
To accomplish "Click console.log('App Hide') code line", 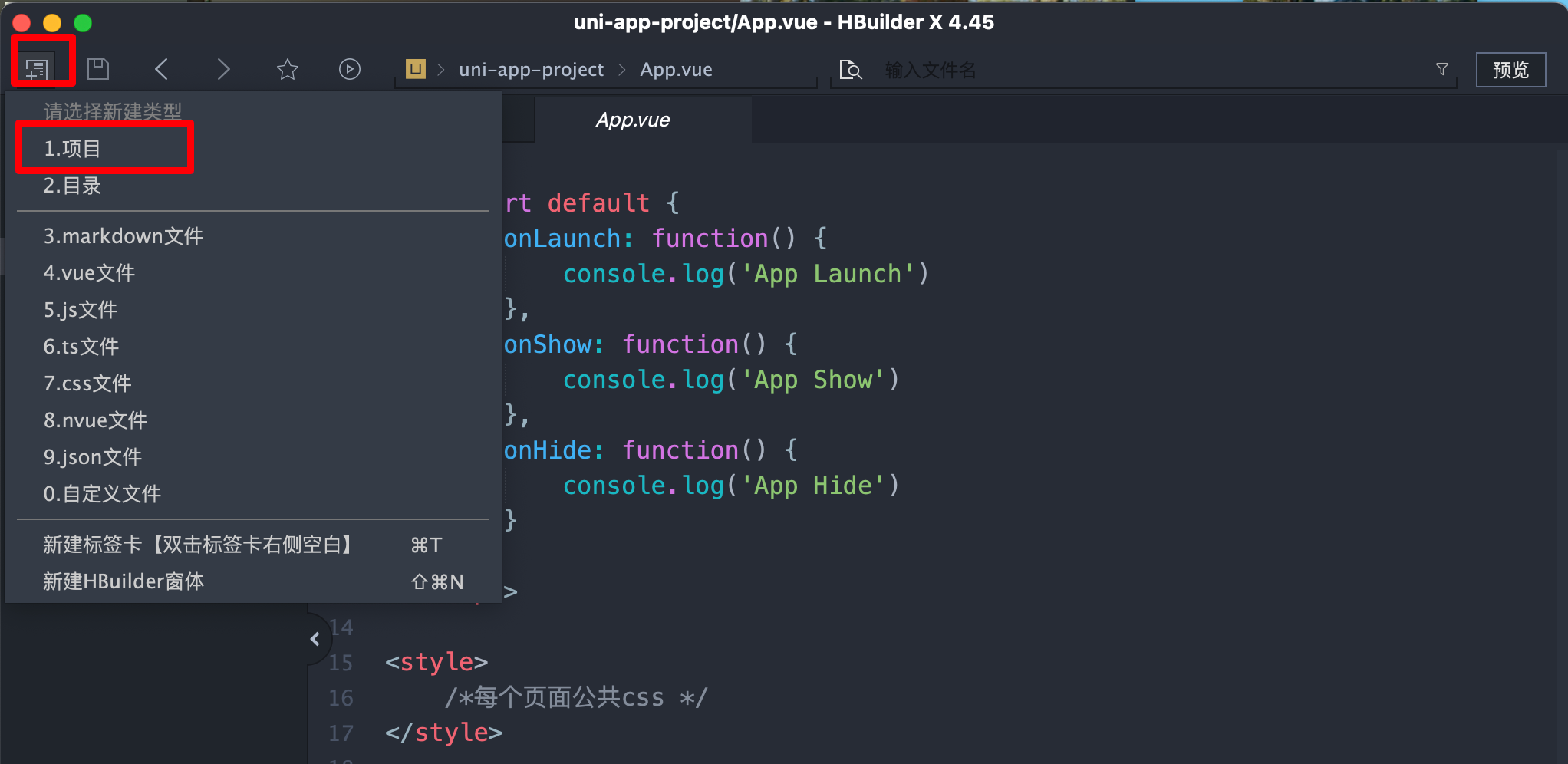I will click(731, 486).
